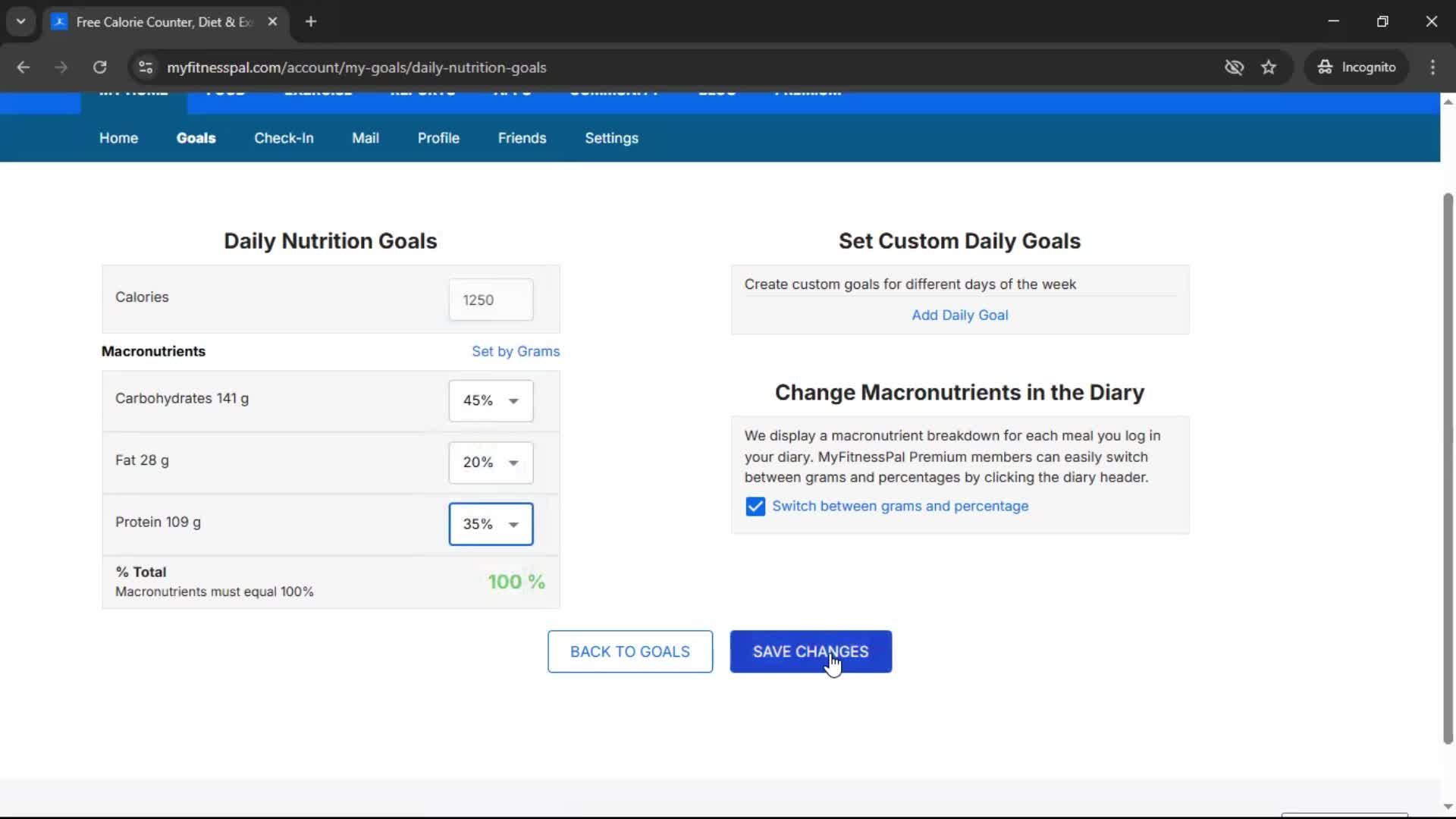
Task: Click the browser back arrow
Action: click(23, 67)
